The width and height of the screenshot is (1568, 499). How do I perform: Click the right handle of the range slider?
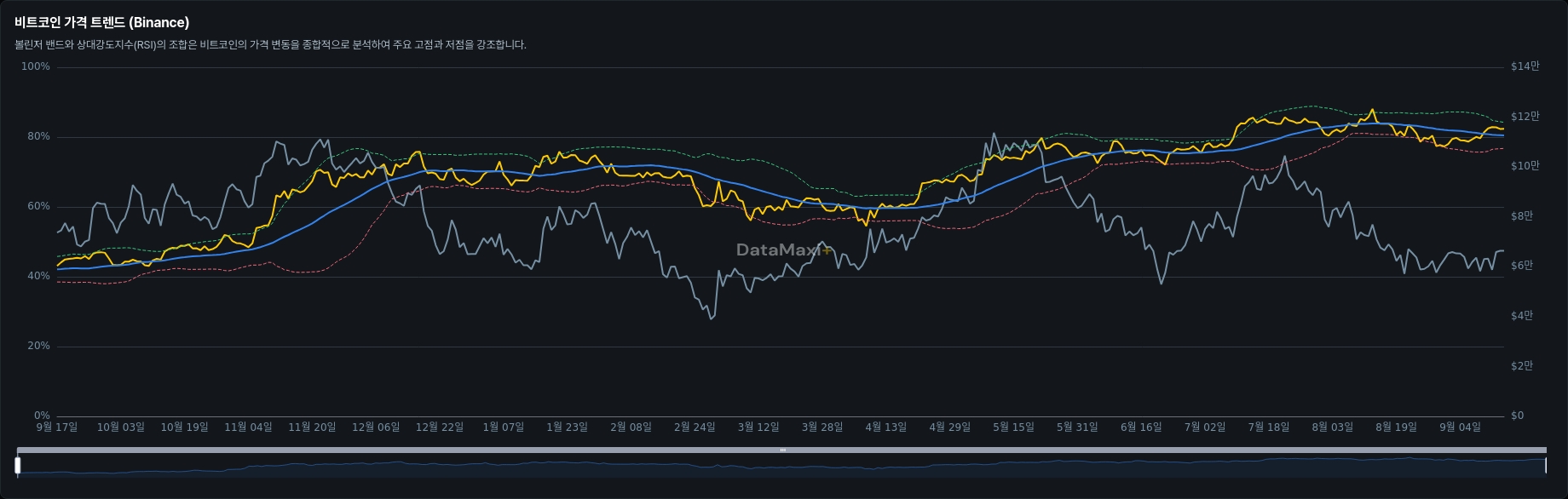[1546, 466]
